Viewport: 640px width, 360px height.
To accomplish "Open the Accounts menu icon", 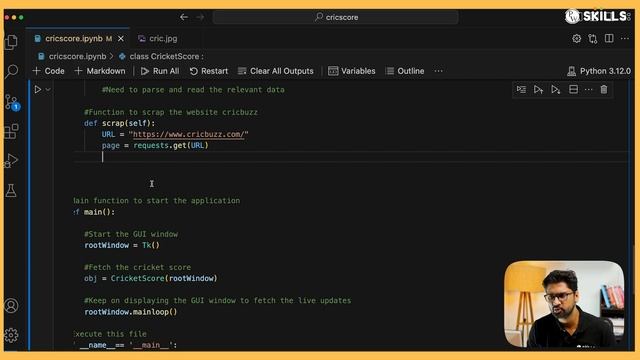I will coord(11,306).
